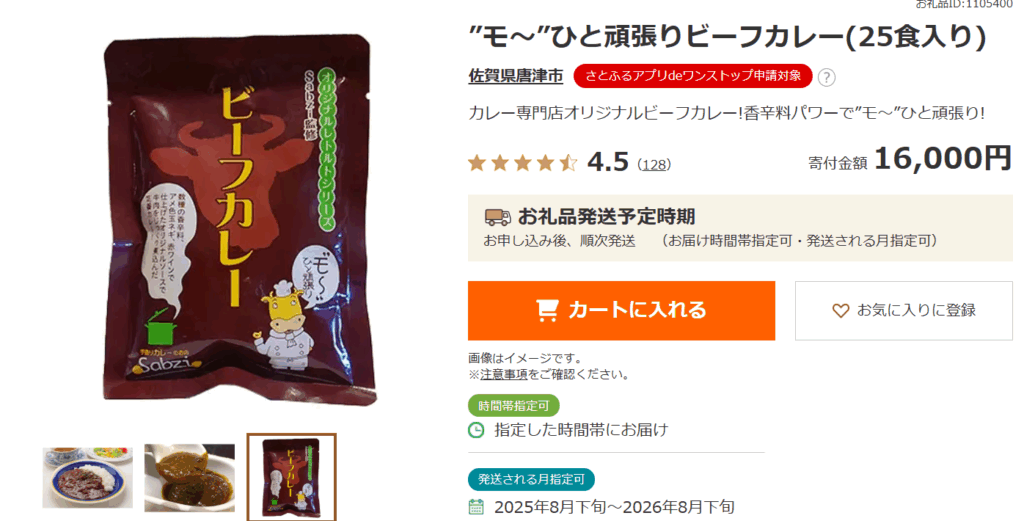Screen dimensions: 1024x521
Task: Click the red さとふるアプリdeワンストップ申請対象 badge
Action: (x=693, y=76)
